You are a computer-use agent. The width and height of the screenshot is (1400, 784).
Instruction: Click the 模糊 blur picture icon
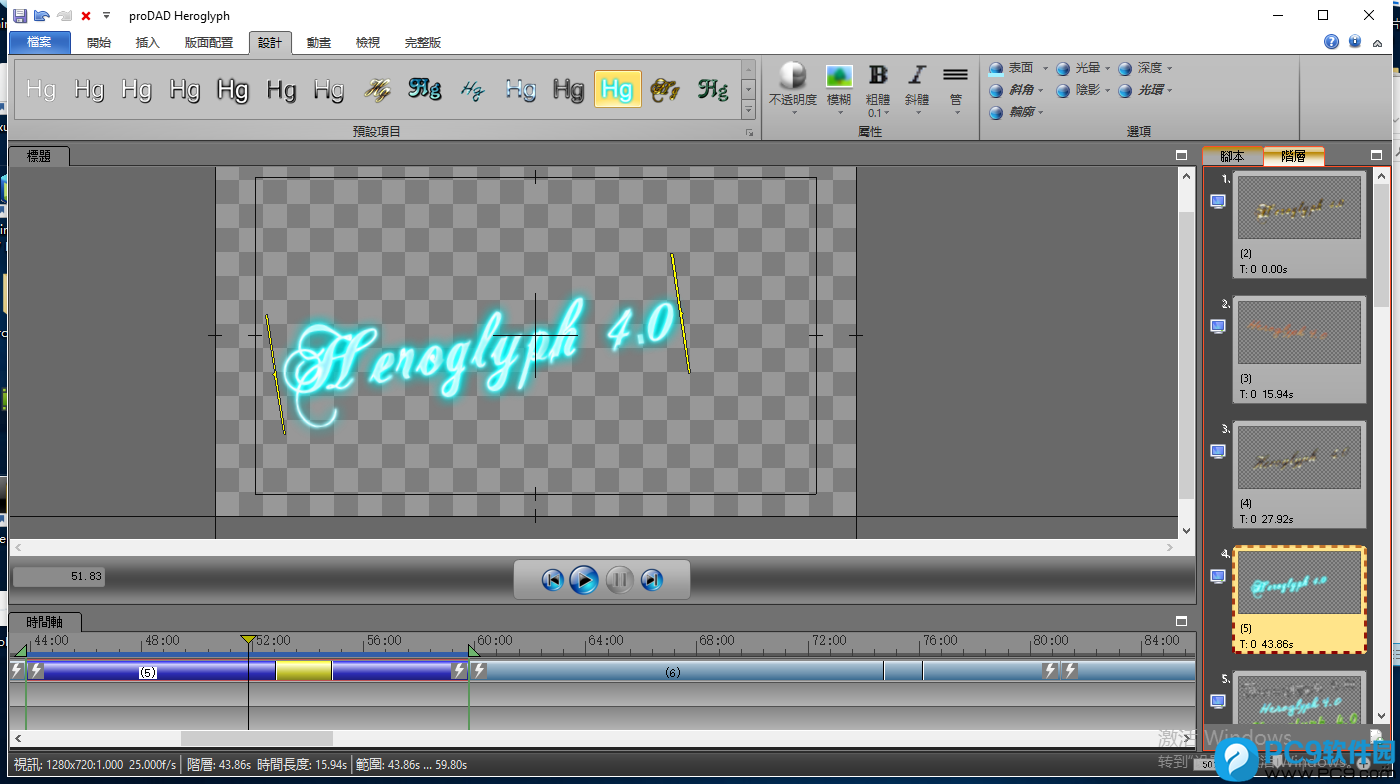click(839, 76)
